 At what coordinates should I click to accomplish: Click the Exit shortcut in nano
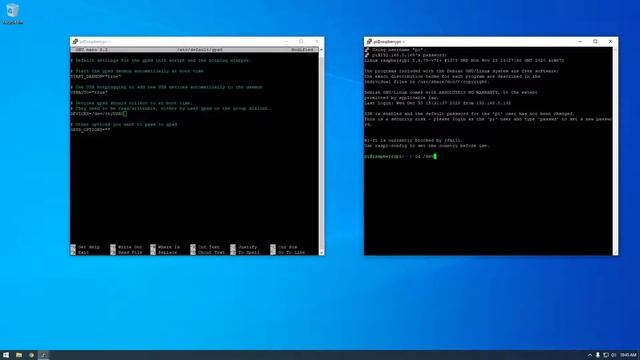(80, 253)
